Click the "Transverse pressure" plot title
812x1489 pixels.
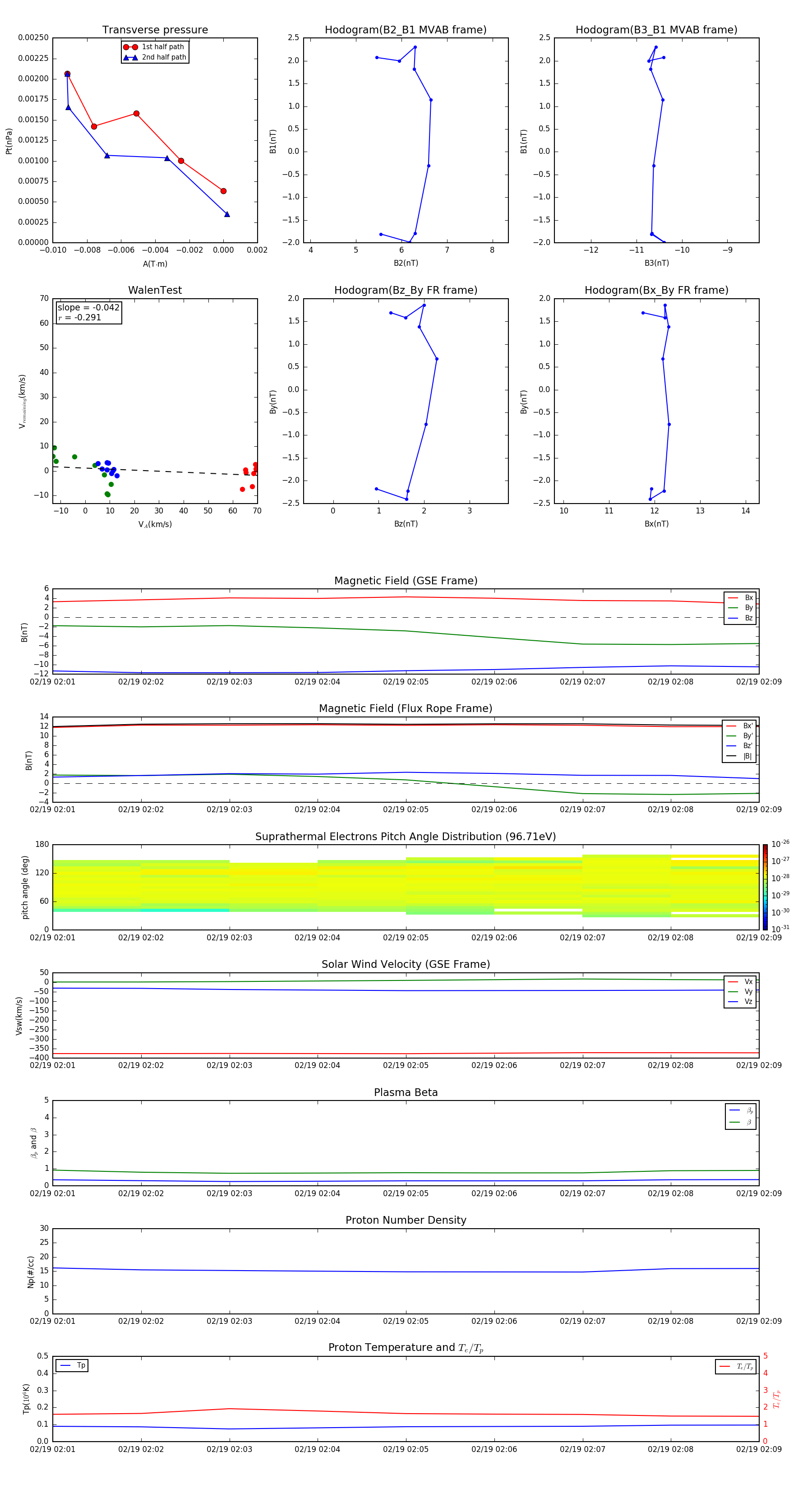pos(155,30)
